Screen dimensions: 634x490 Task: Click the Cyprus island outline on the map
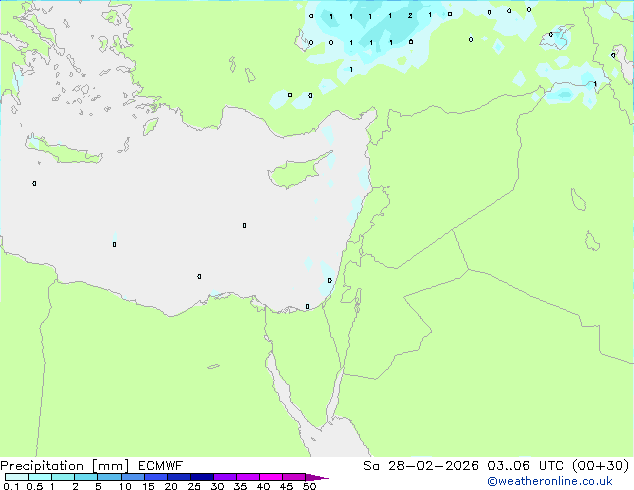(x=300, y=171)
